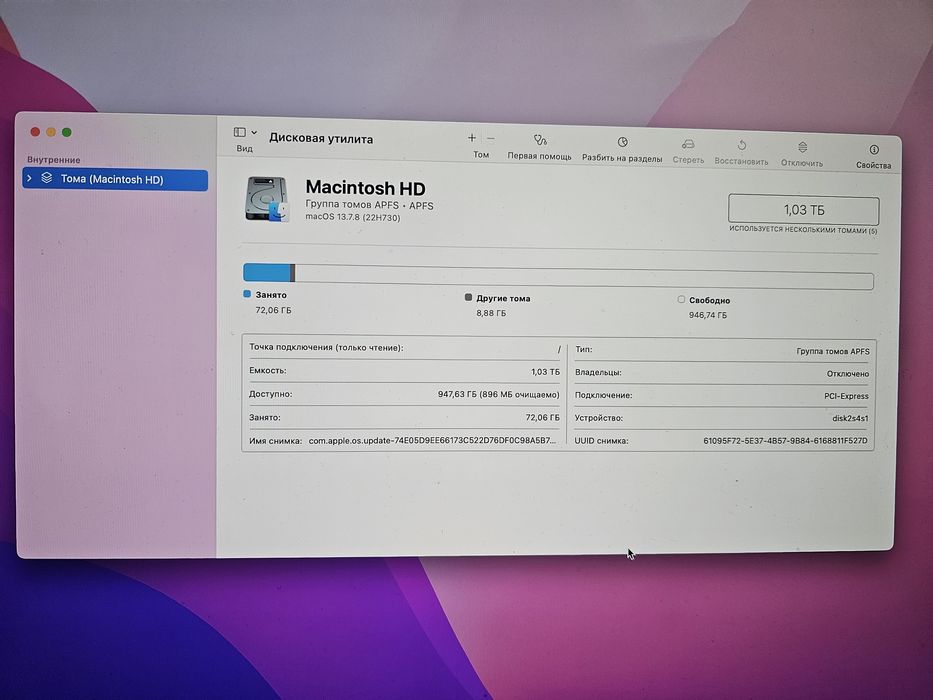Select Тома (Macintosh HD) in sidebar

point(115,179)
